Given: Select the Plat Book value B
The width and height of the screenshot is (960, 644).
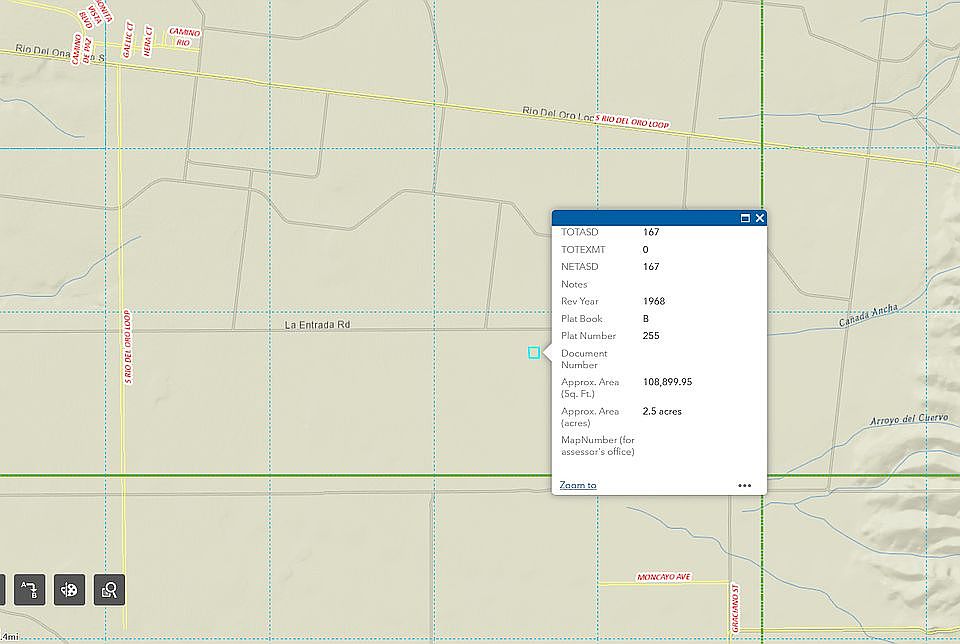Looking at the screenshot, I should coord(646,318).
